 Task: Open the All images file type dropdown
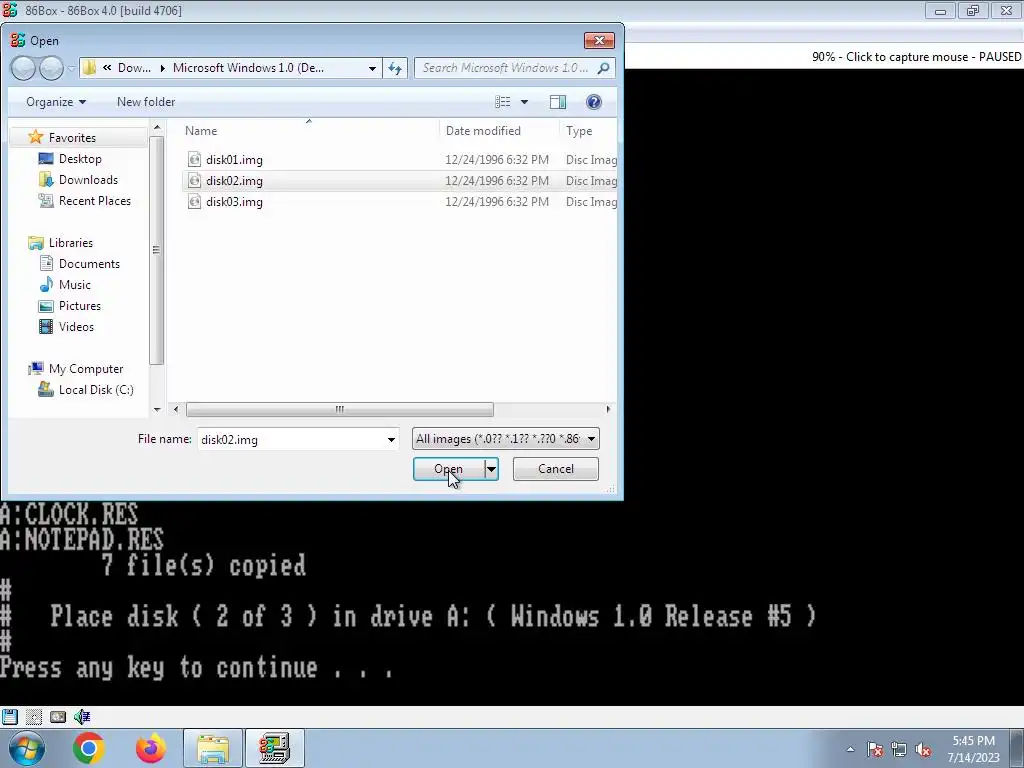tap(505, 439)
